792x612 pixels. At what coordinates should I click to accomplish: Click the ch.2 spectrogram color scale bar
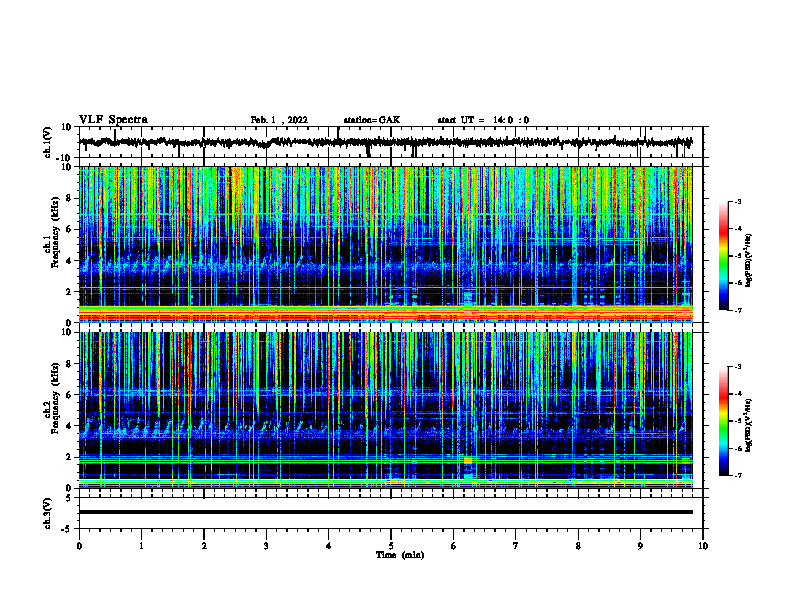pos(723,421)
